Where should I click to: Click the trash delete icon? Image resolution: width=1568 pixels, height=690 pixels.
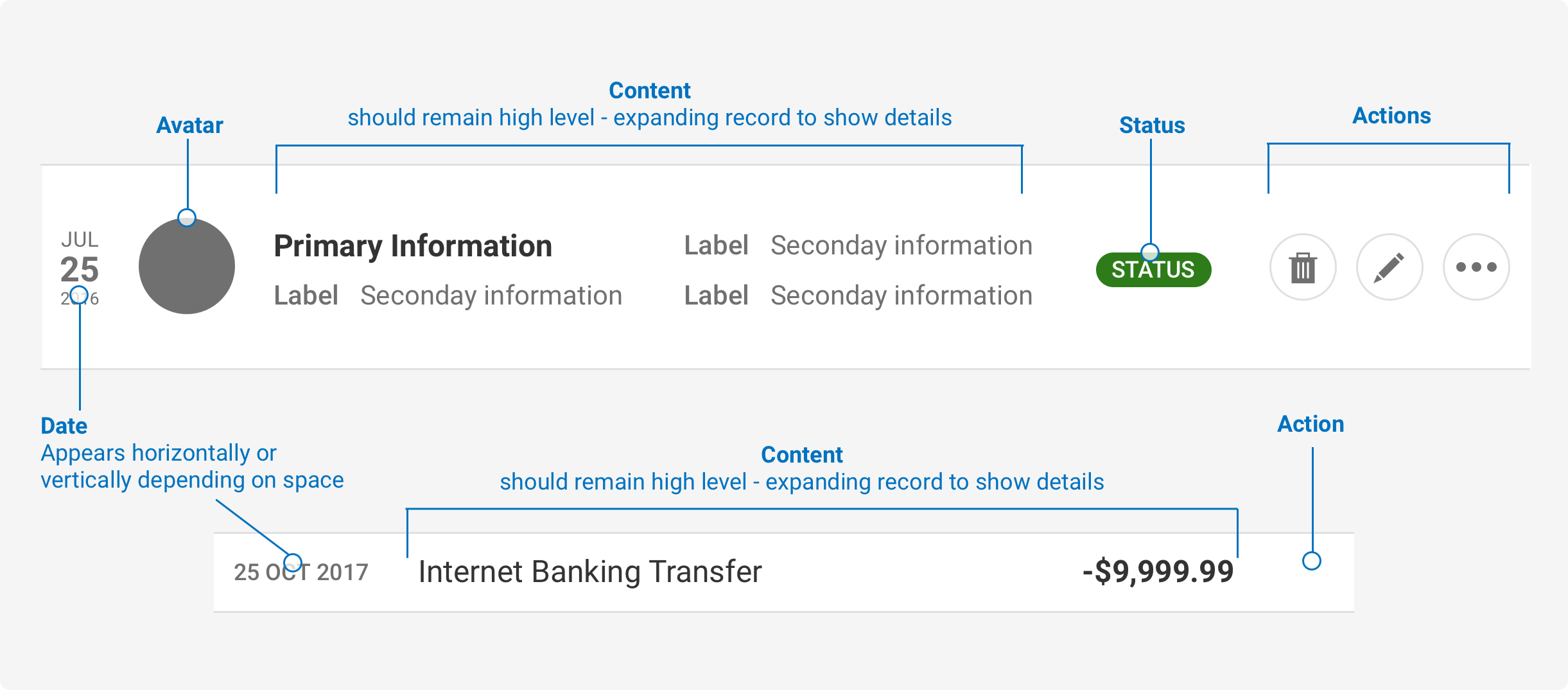[1302, 267]
